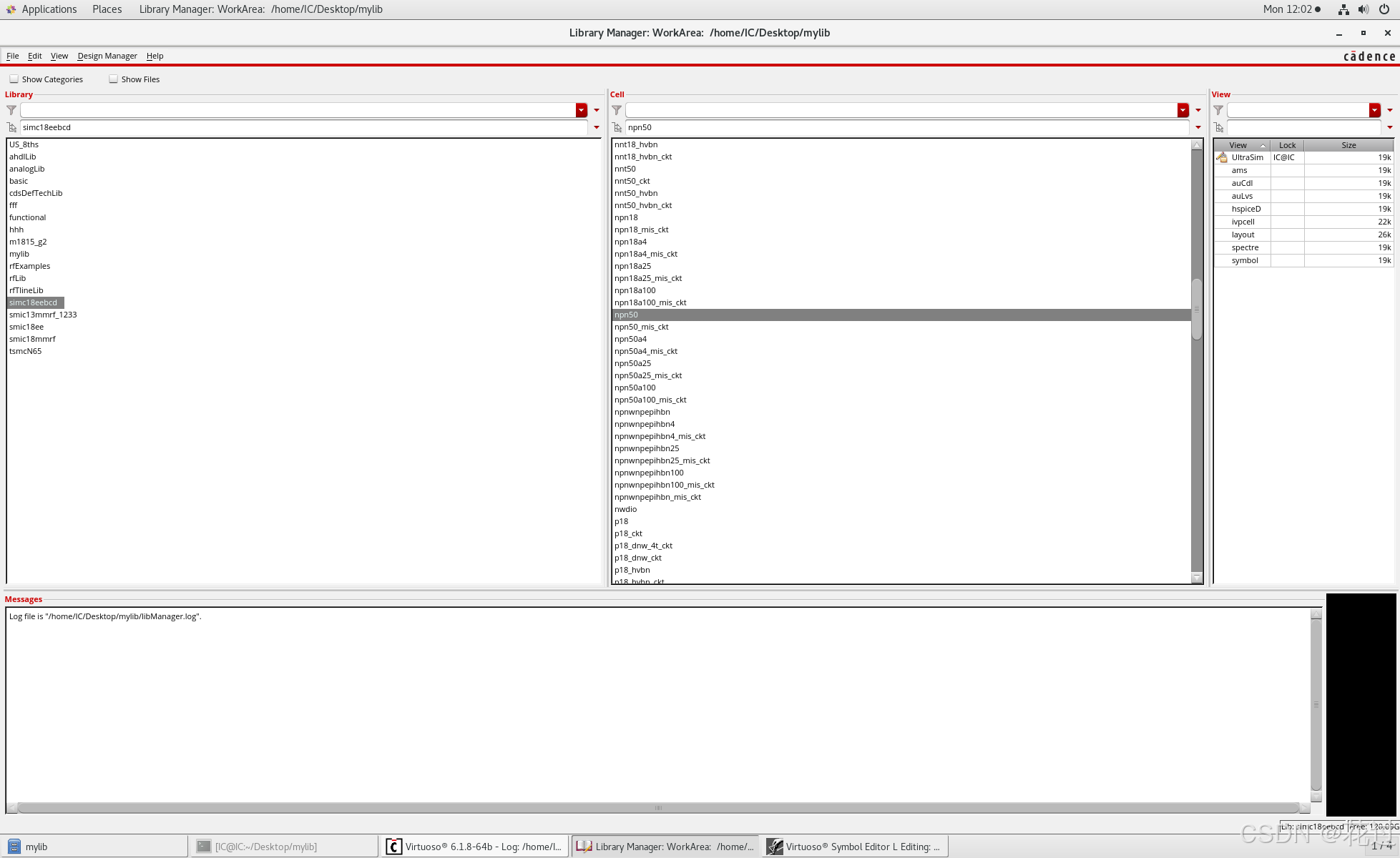Expand the Library filter dropdown arrow
1400x858 pixels.
click(582, 110)
